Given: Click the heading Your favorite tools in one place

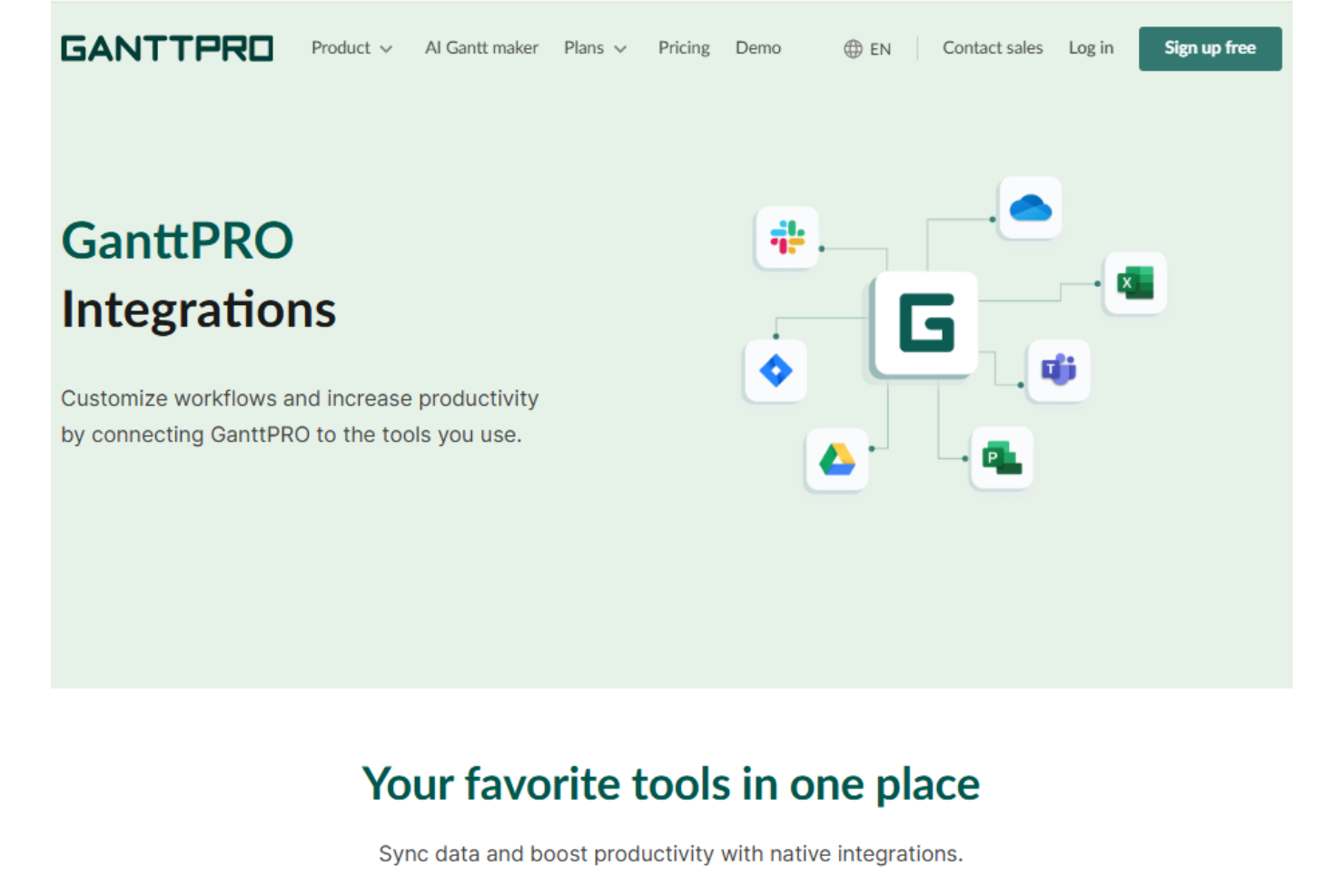Looking at the screenshot, I should (x=671, y=783).
